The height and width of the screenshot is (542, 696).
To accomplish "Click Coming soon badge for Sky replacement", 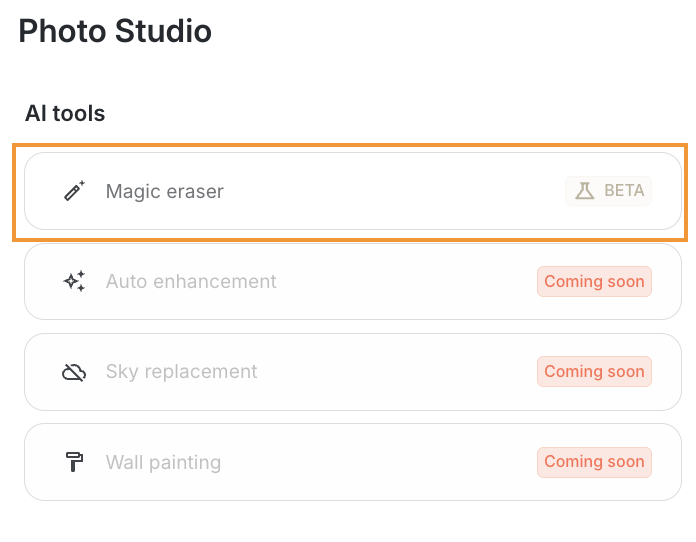I will [x=594, y=372].
